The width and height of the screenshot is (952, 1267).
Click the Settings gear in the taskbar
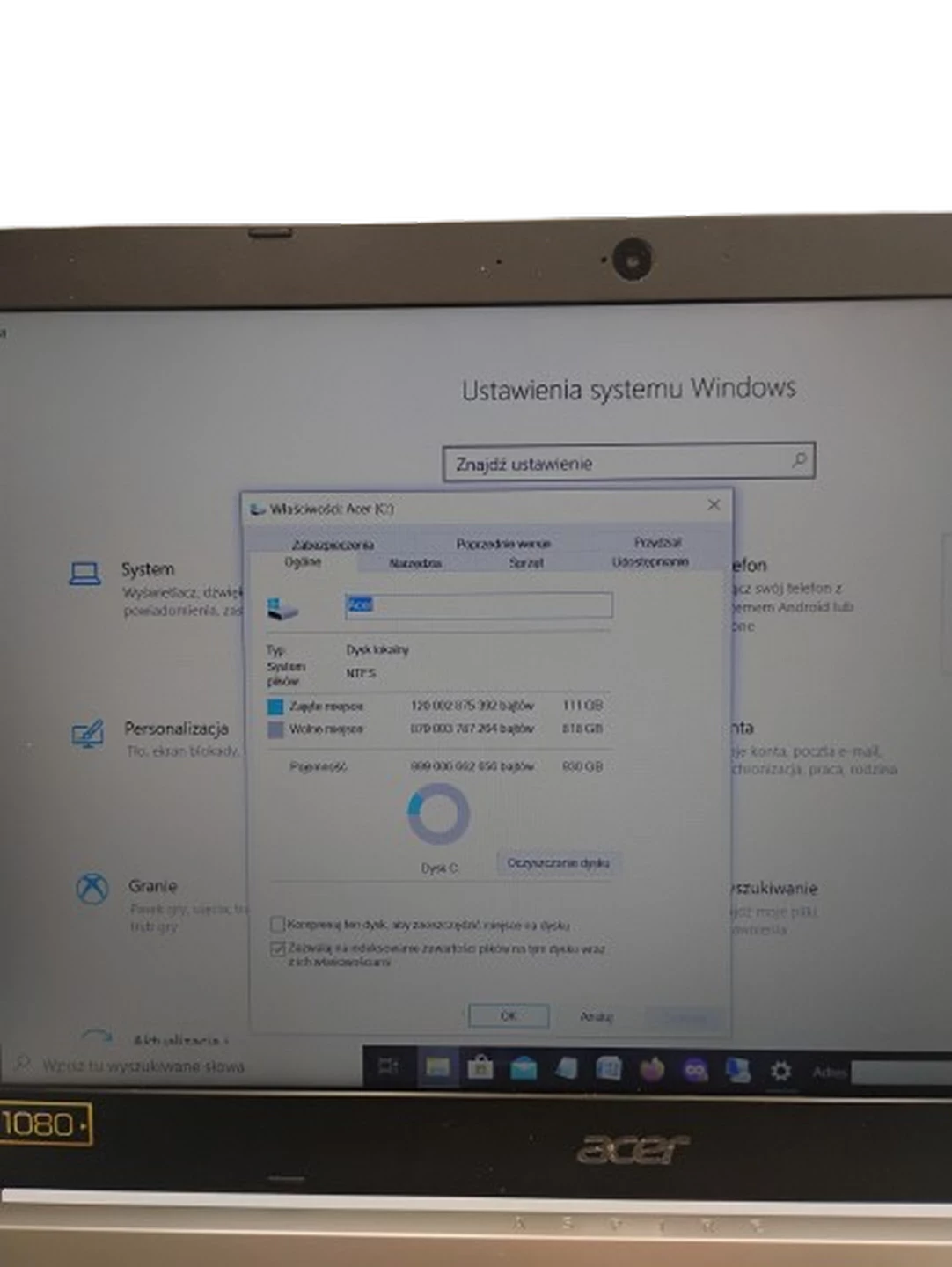[x=780, y=1071]
